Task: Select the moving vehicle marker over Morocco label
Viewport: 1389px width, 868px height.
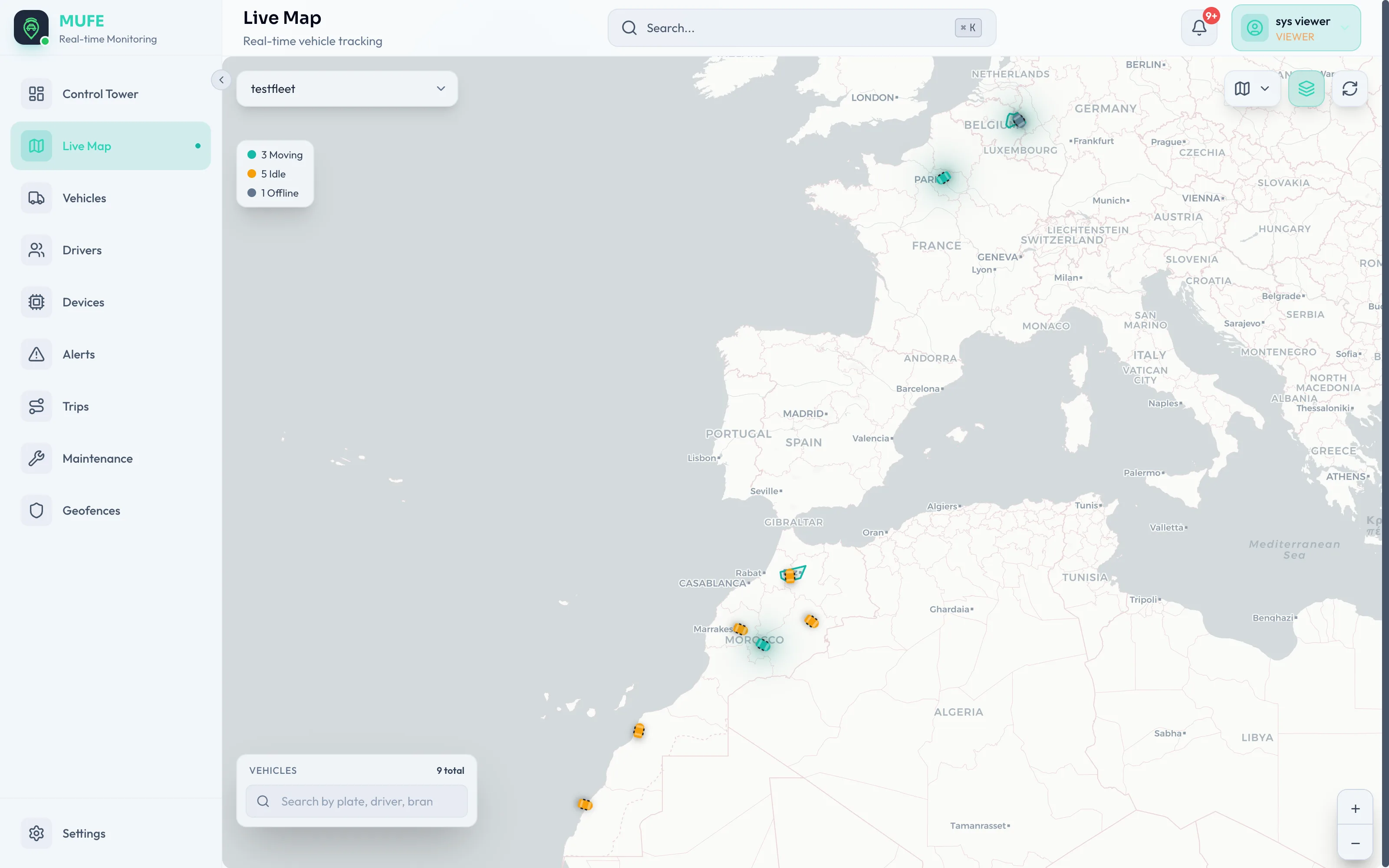Action: pos(763,644)
